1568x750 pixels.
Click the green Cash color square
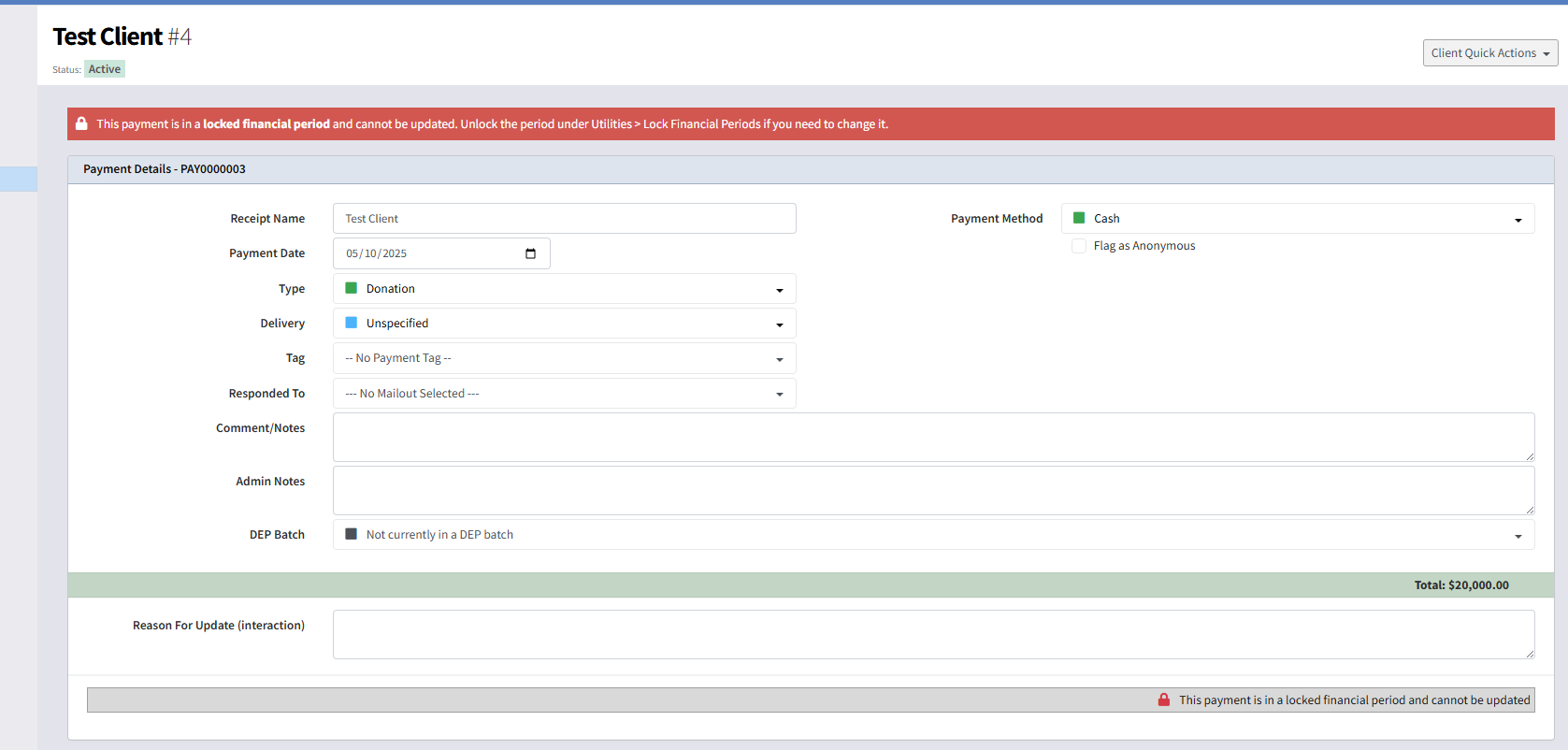1079,218
